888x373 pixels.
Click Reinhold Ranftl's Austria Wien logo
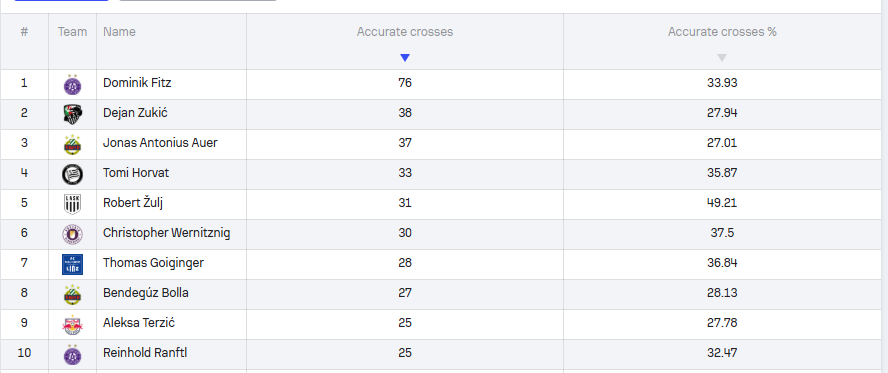(72, 354)
